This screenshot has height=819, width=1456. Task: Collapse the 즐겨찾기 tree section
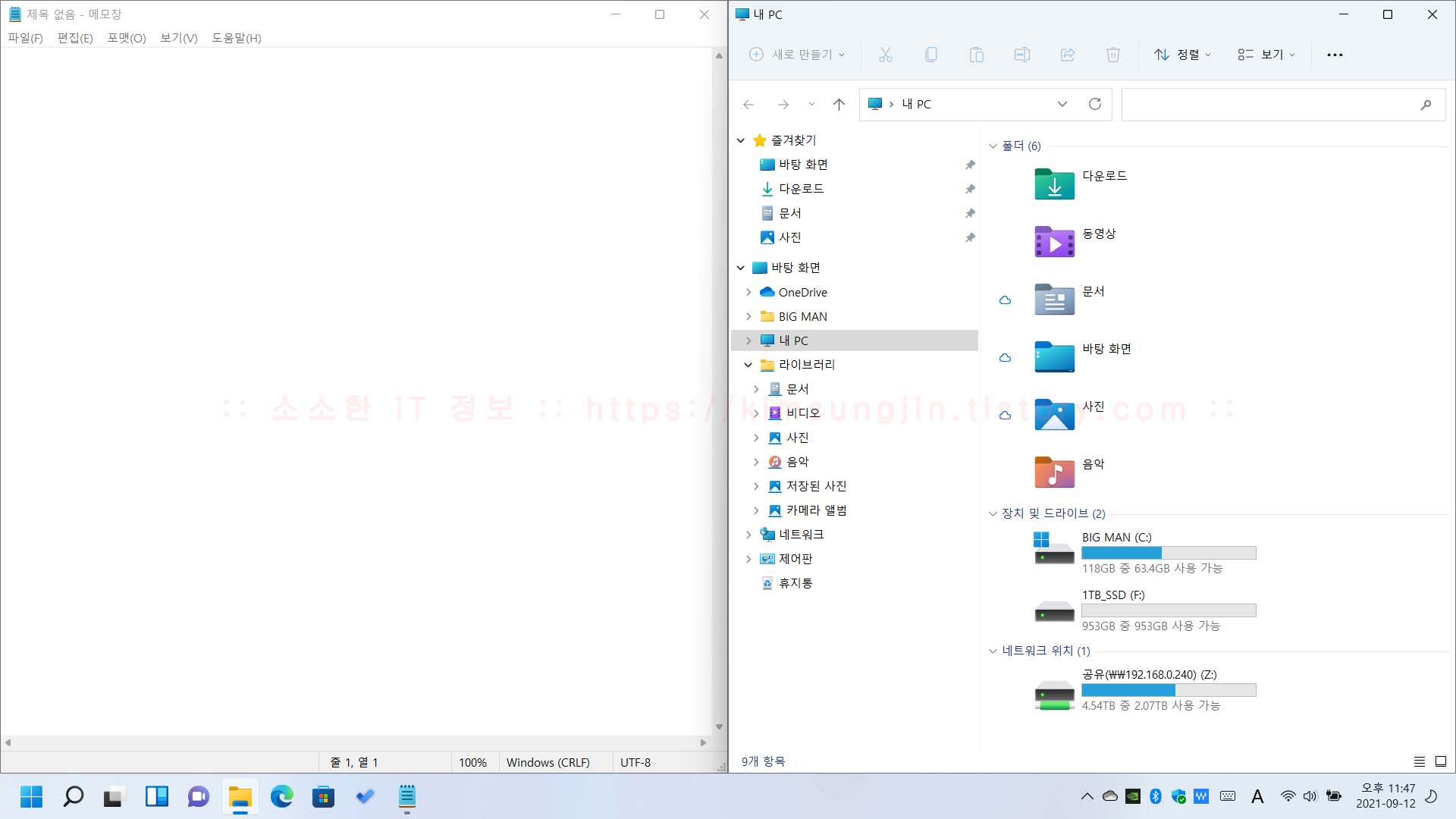coord(741,140)
